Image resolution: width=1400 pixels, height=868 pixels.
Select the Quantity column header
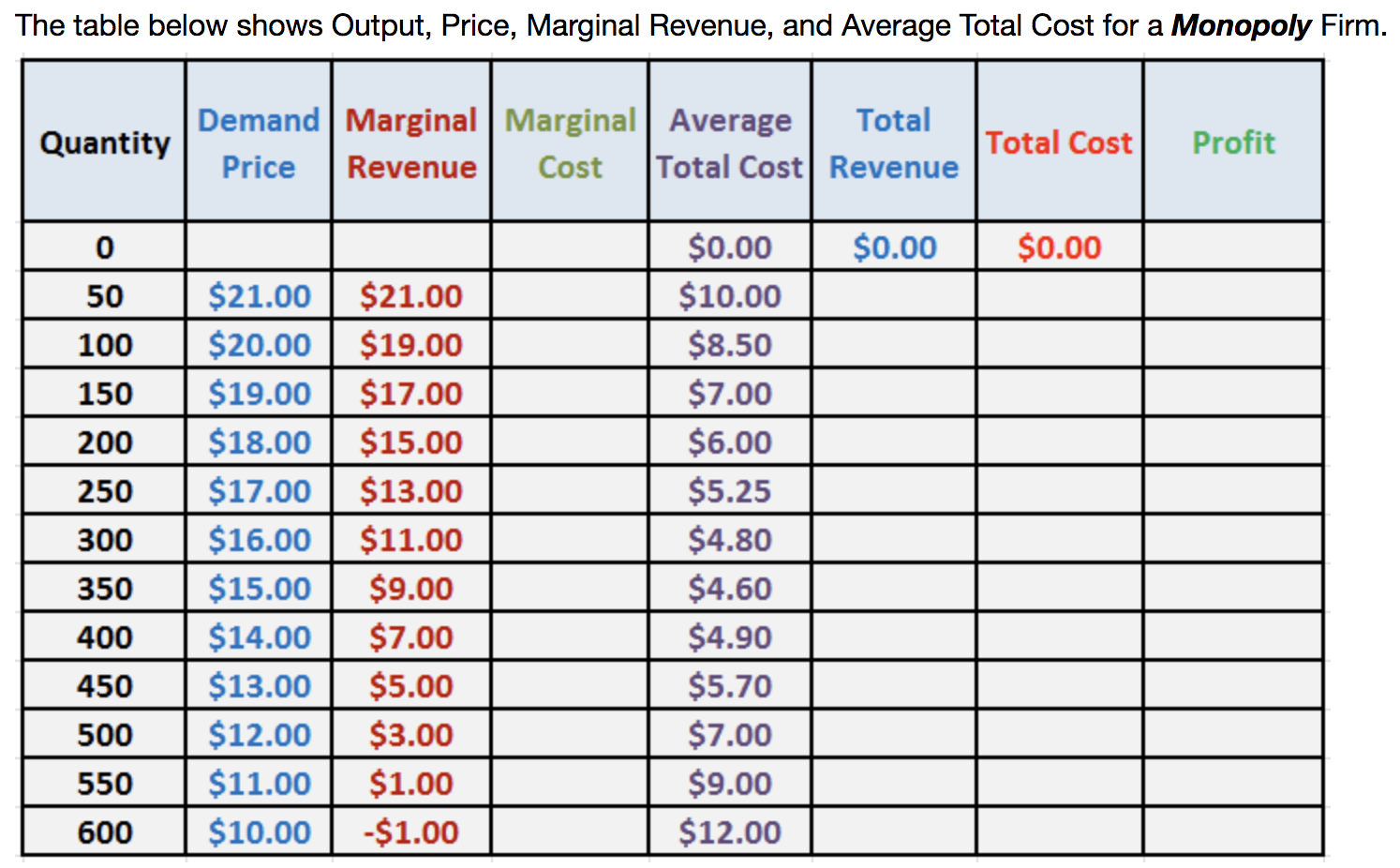[103, 142]
